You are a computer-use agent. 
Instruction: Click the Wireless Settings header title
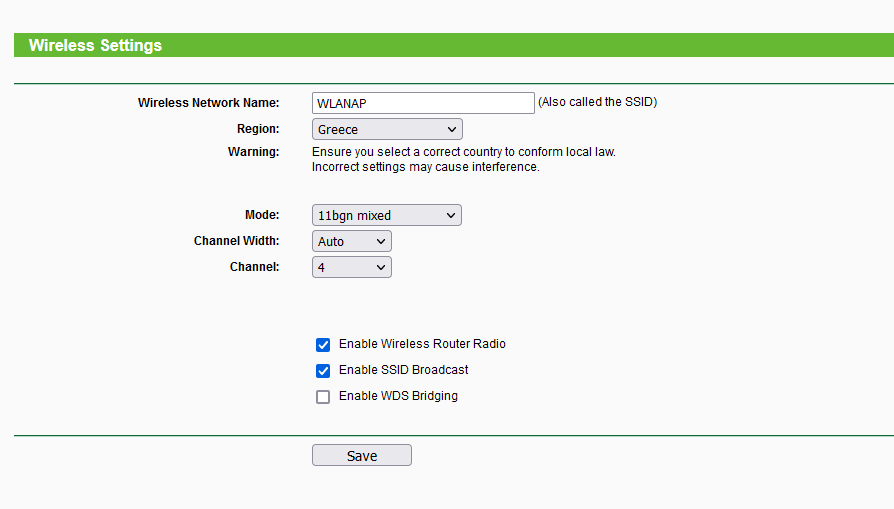click(x=95, y=46)
